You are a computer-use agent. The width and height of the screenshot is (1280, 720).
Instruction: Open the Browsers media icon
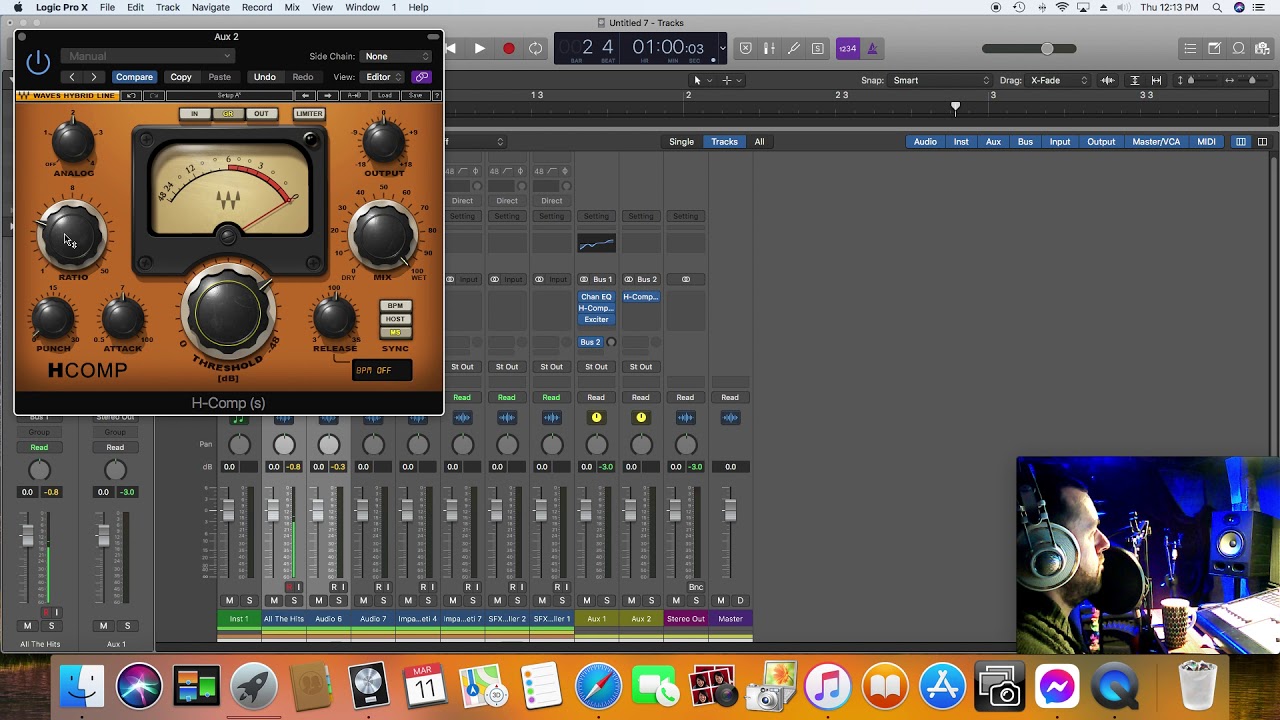(1262, 48)
